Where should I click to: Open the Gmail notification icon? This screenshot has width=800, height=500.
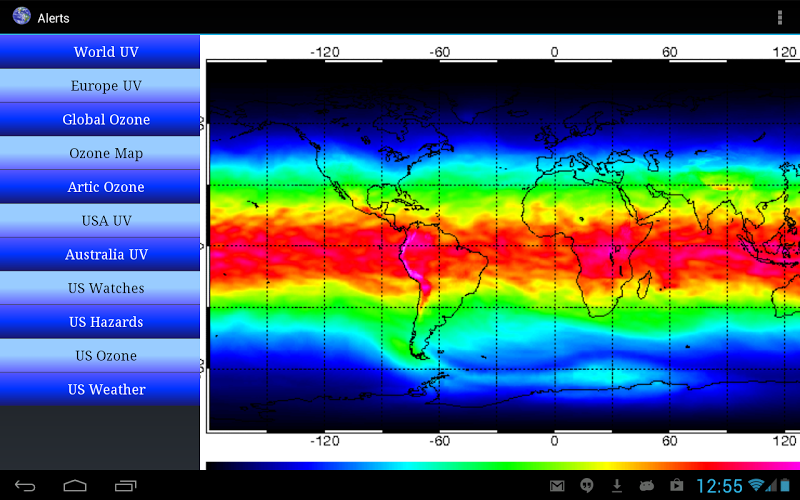pos(557,486)
